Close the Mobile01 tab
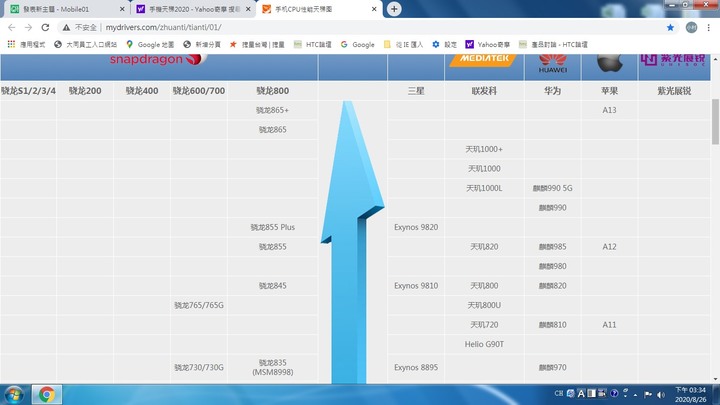 [122, 9]
